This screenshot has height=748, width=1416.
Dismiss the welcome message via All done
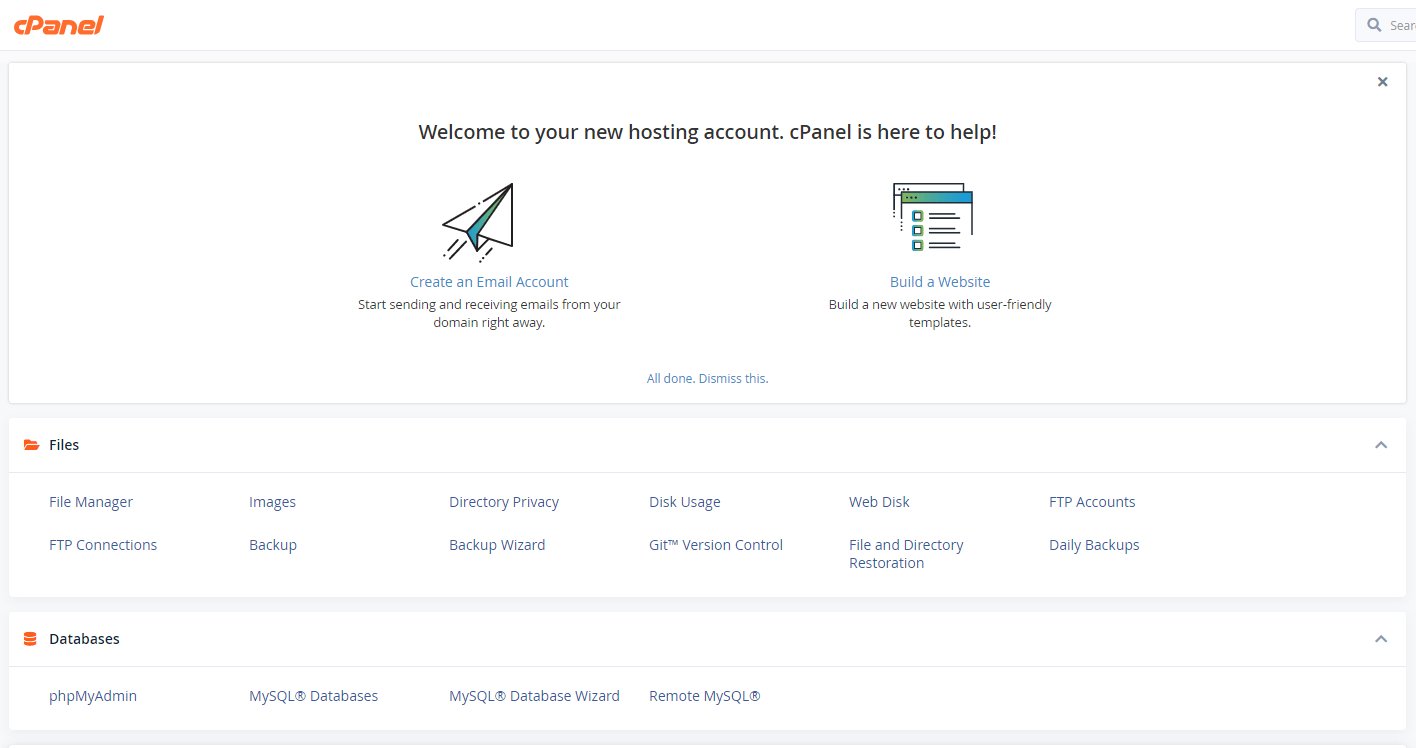point(707,378)
